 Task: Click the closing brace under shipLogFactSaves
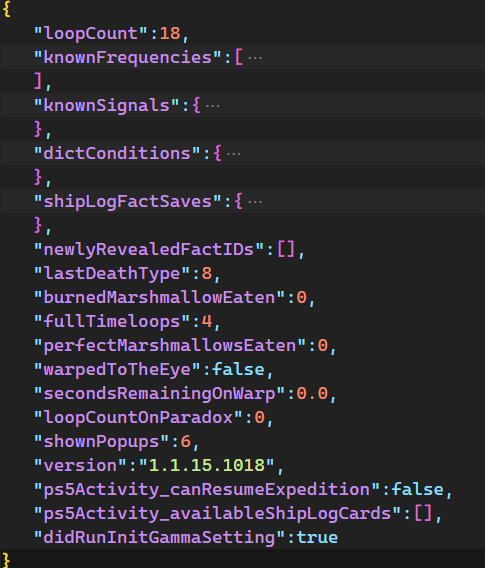click(x=38, y=226)
